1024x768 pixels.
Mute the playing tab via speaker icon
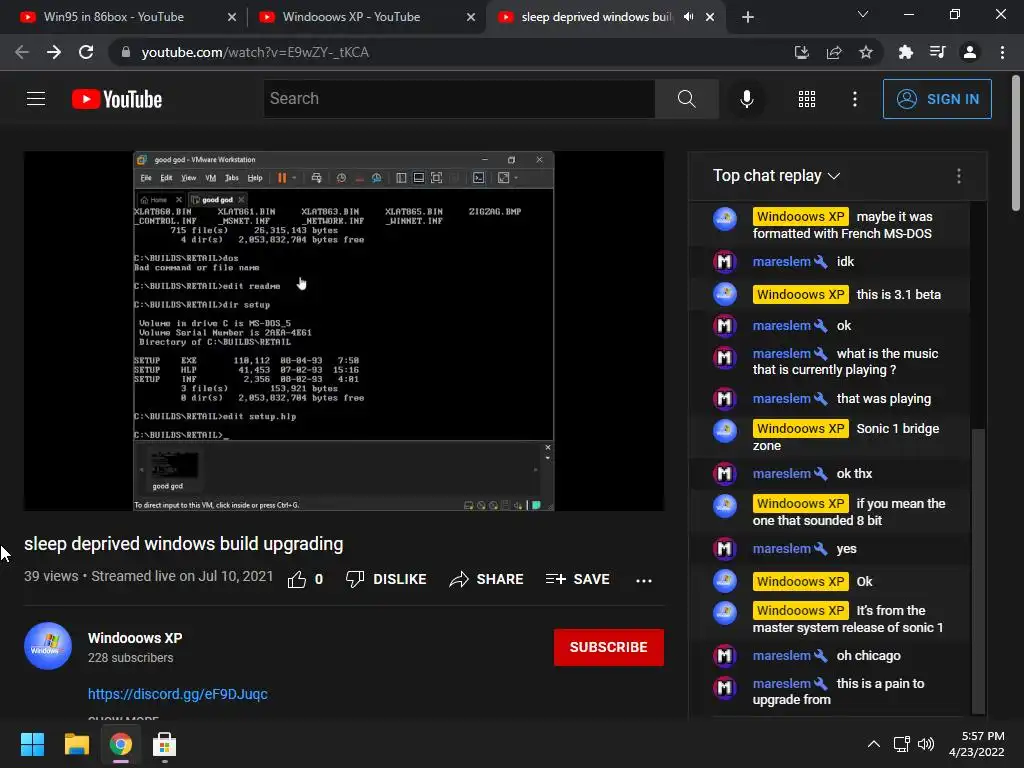(688, 17)
